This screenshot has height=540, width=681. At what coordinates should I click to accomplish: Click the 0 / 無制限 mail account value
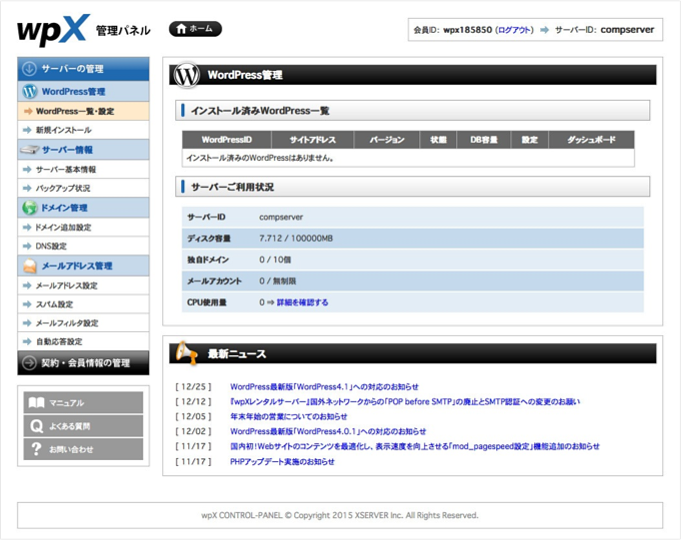(277, 281)
